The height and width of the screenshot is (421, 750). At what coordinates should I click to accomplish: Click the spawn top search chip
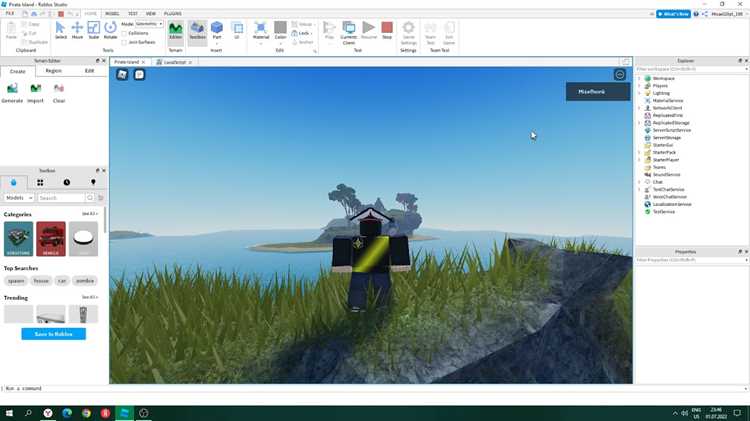tap(16, 281)
